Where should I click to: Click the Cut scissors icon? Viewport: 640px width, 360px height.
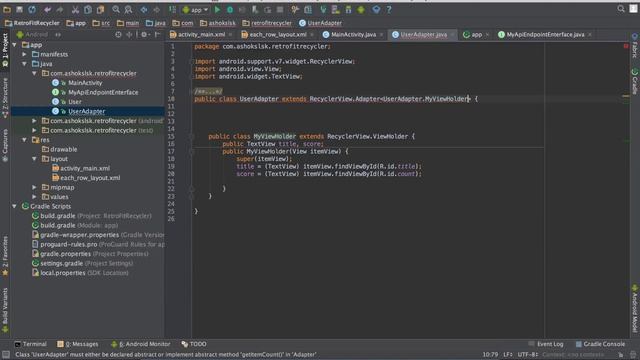point(76,9)
